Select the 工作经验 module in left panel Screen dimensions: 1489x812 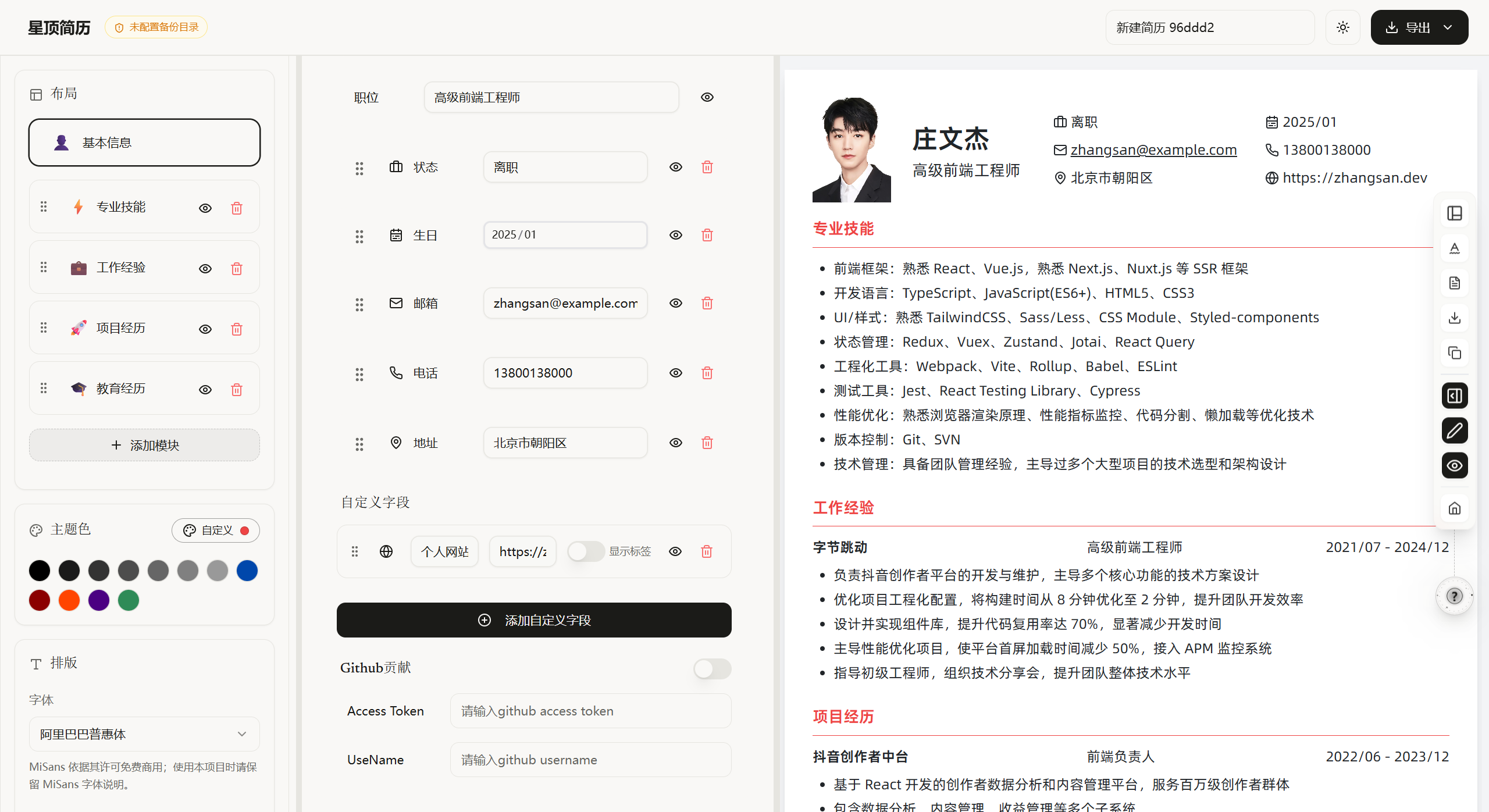coord(120,267)
